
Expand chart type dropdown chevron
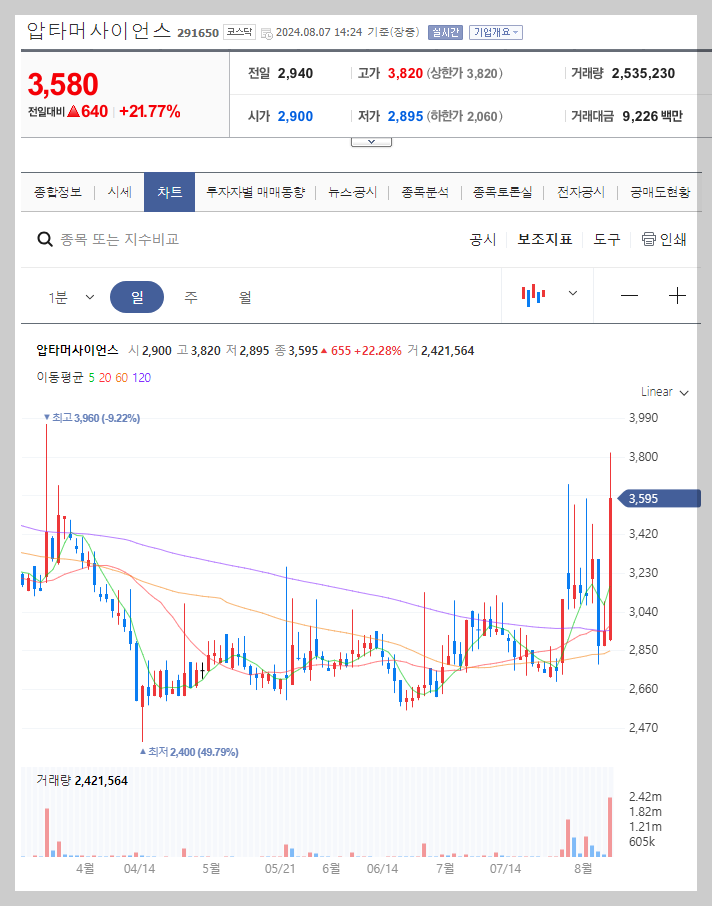tap(573, 293)
